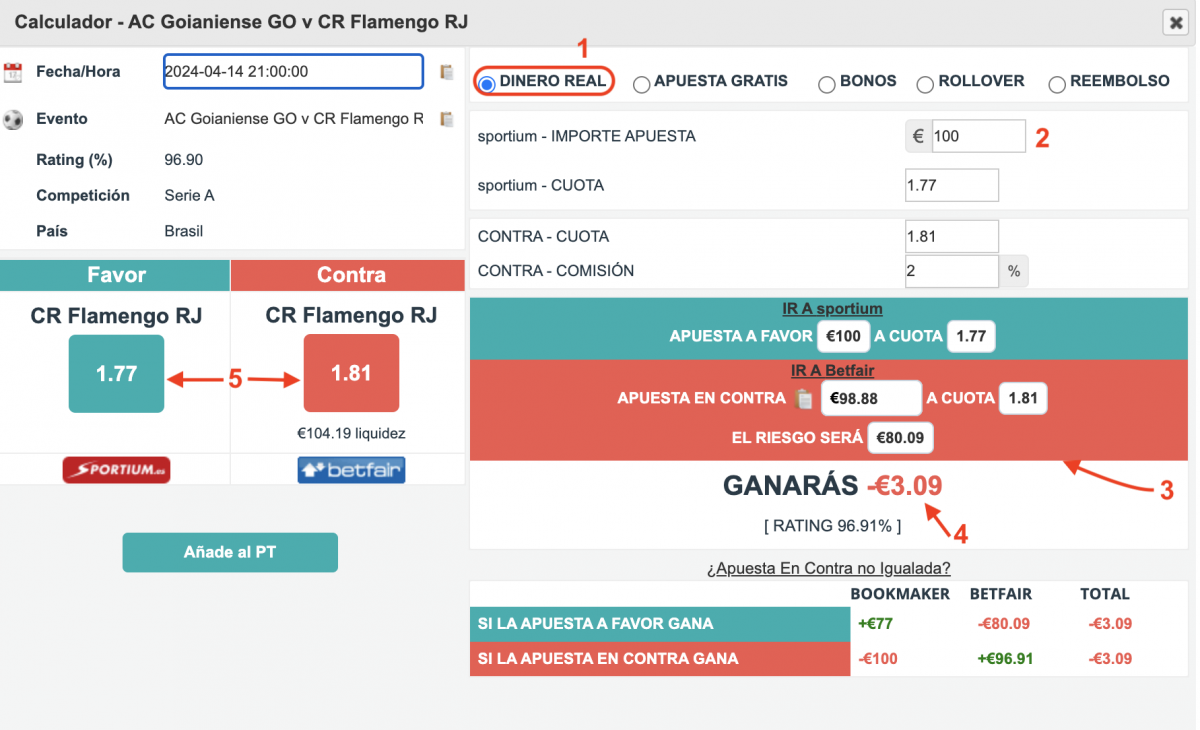This screenshot has width=1200, height=730.
Task: Click the red 1.81 Contra odds box
Action: tap(351, 373)
